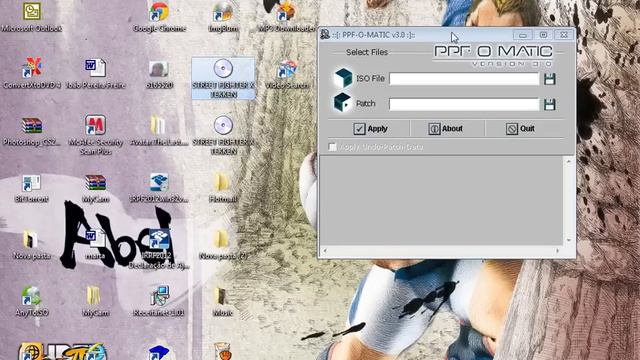Click the browse disk icon for ISO File

pos(549,79)
